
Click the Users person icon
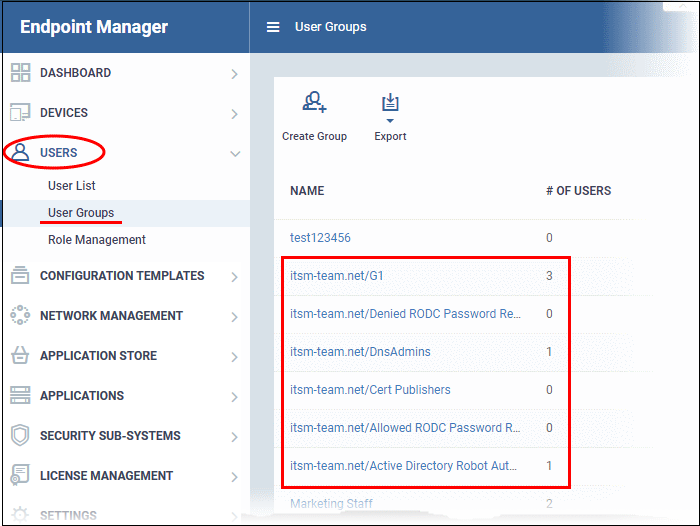click(x=20, y=152)
